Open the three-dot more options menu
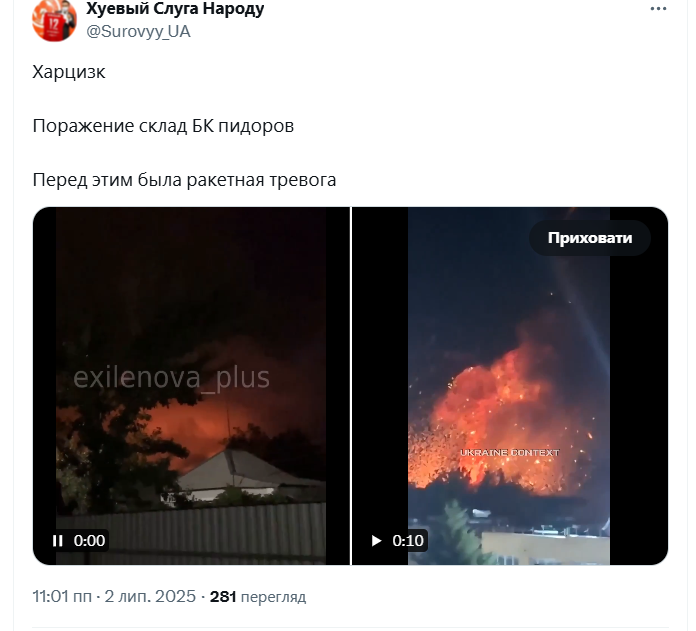The height and width of the screenshot is (631, 696). (x=658, y=9)
